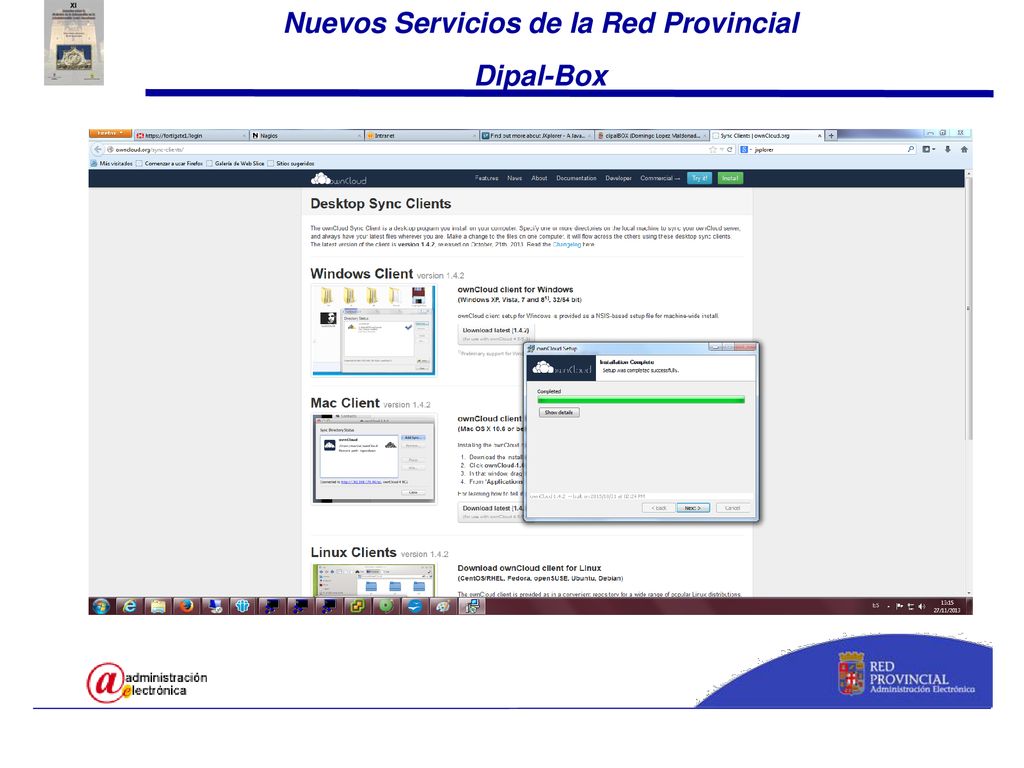Open the Commercial link
This screenshot has width=1024, height=768.
(660, 178)
